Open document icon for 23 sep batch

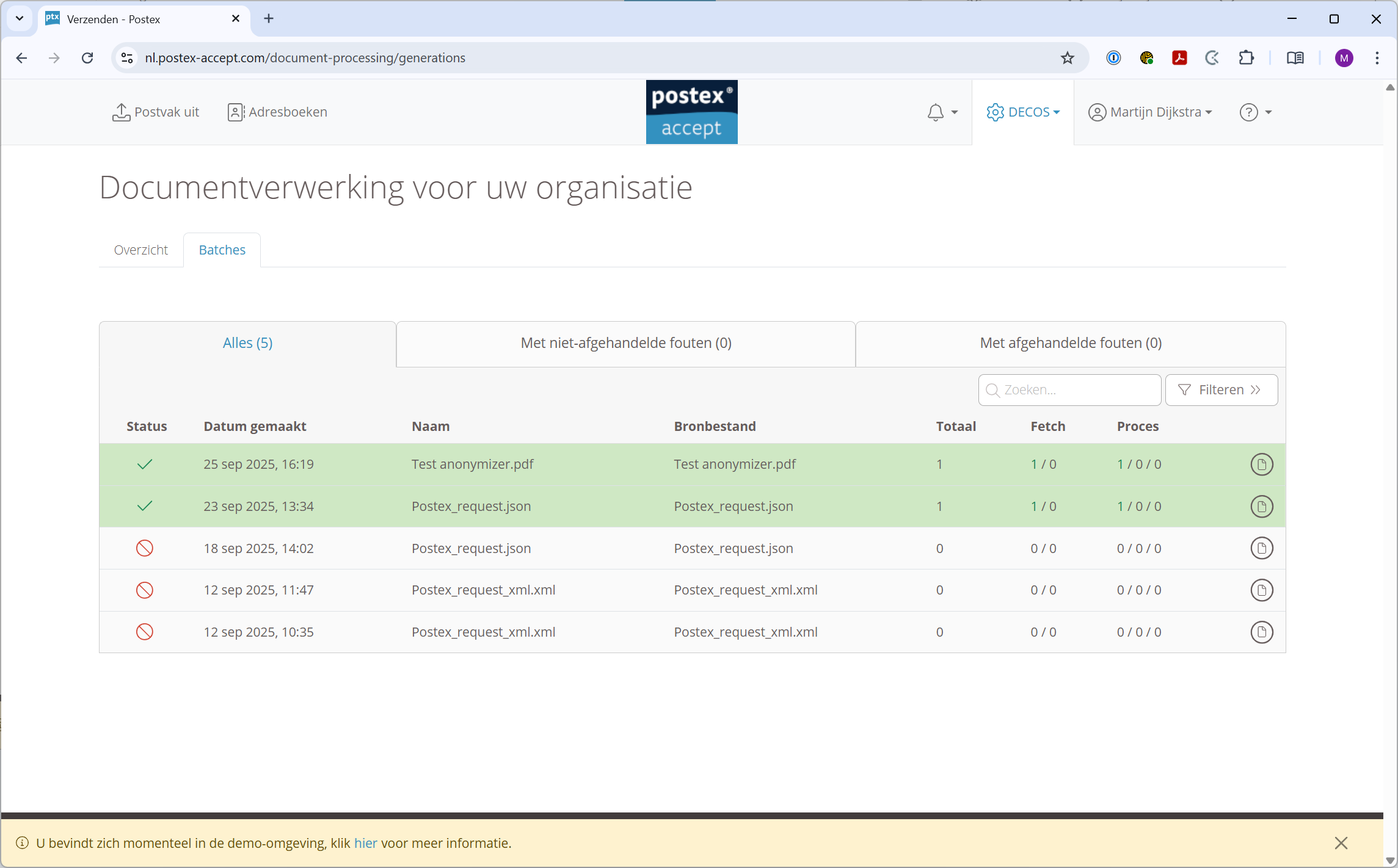coord(1261,507)
